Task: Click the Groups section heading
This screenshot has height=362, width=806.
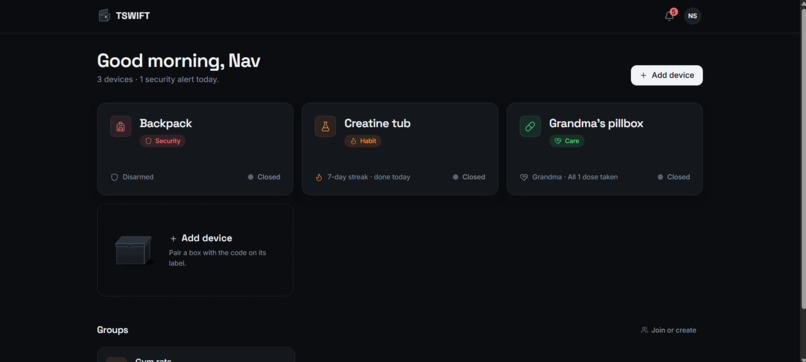Action: click(113, 330)
